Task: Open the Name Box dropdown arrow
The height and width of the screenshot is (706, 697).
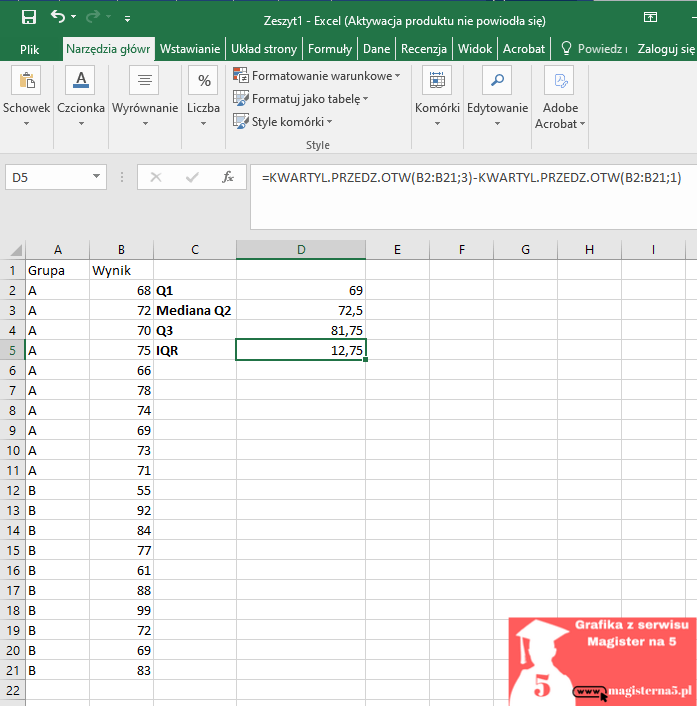Action: (x=97, y=177)
